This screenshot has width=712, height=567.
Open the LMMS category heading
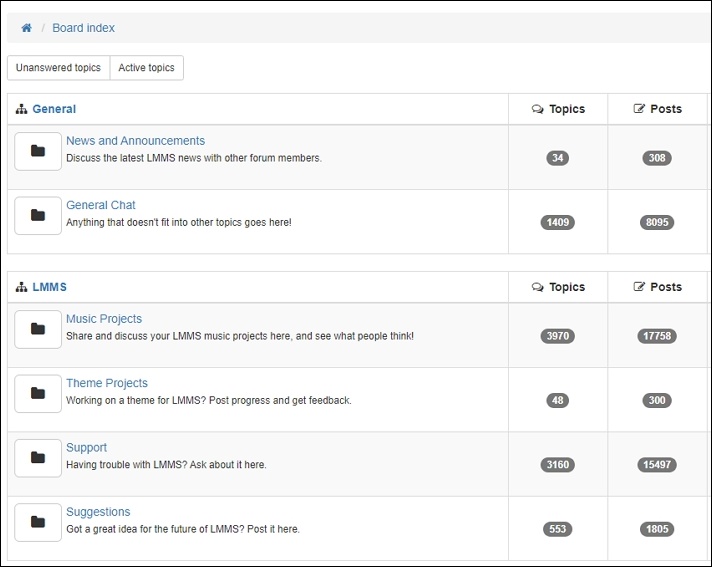pos(49,287)
